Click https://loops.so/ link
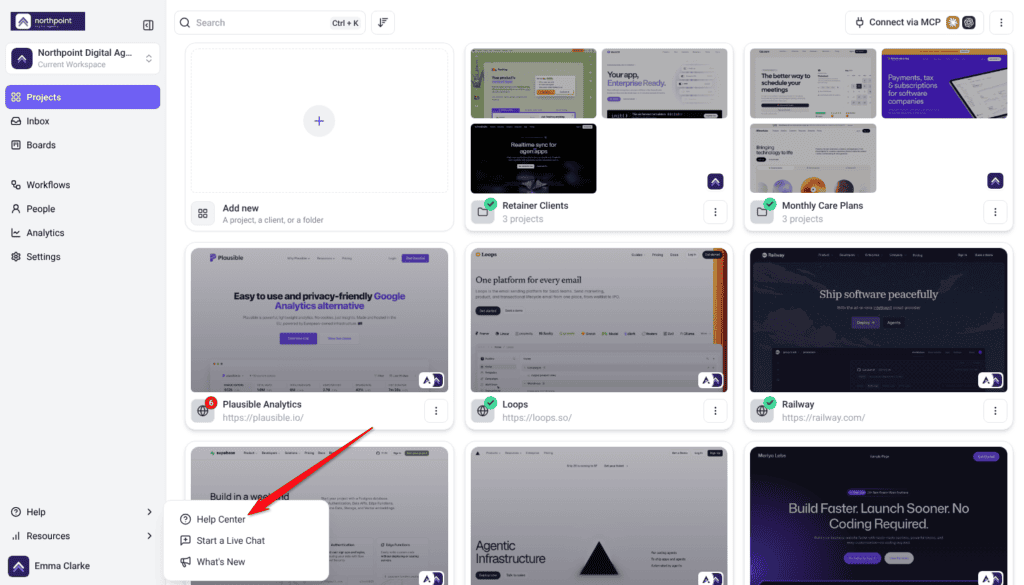 click(537, 418)
